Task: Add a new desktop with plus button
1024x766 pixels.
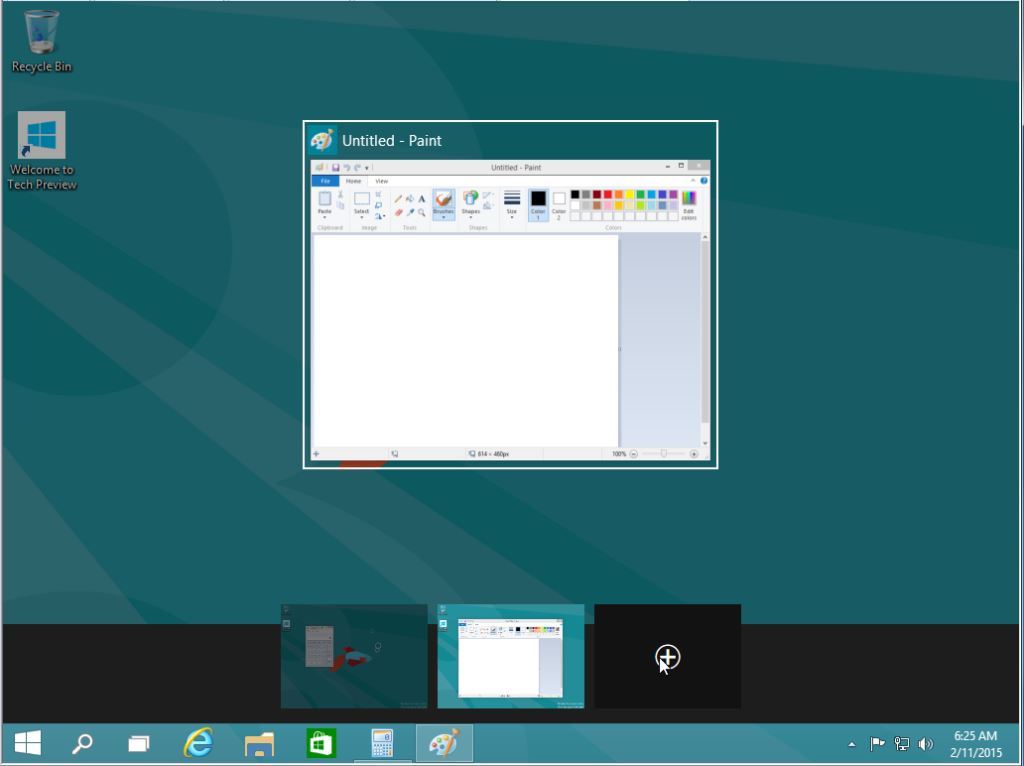Action: pos(667,656)
